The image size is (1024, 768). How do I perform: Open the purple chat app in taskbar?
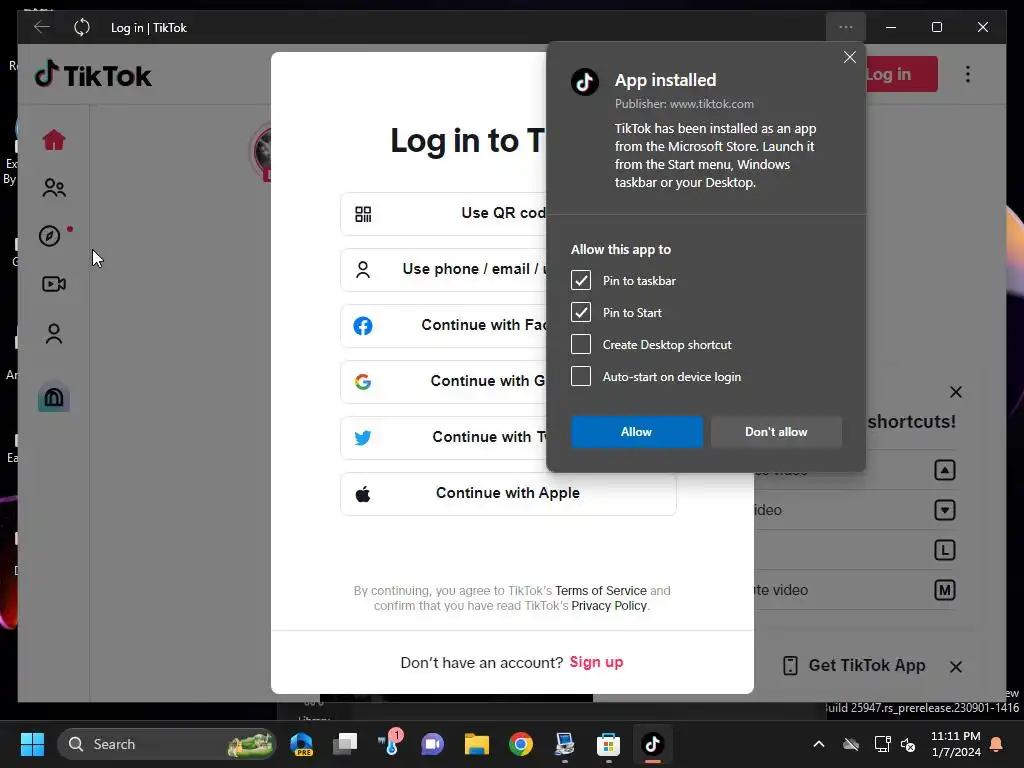click(432, 744)
